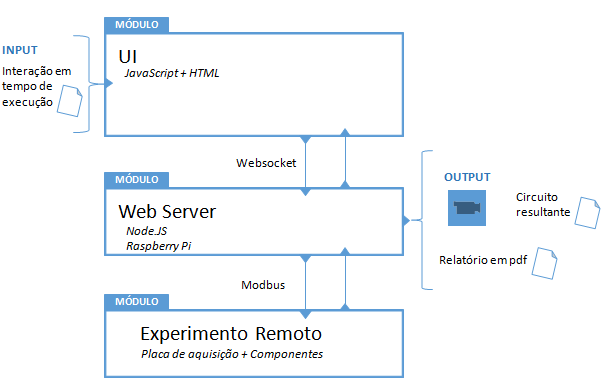Click the document icon beside Interação em tempo de execução
The width and height of the screenshot is (607, 384).
pos(70,101)
